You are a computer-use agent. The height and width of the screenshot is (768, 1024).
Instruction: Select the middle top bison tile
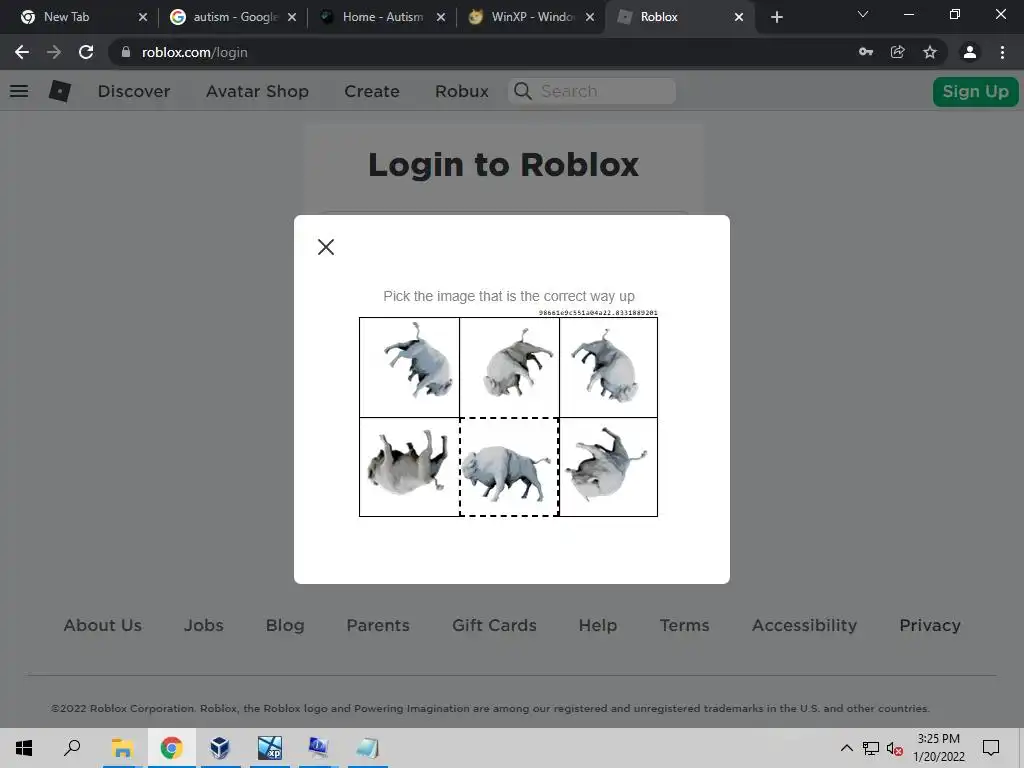(509, 367)
